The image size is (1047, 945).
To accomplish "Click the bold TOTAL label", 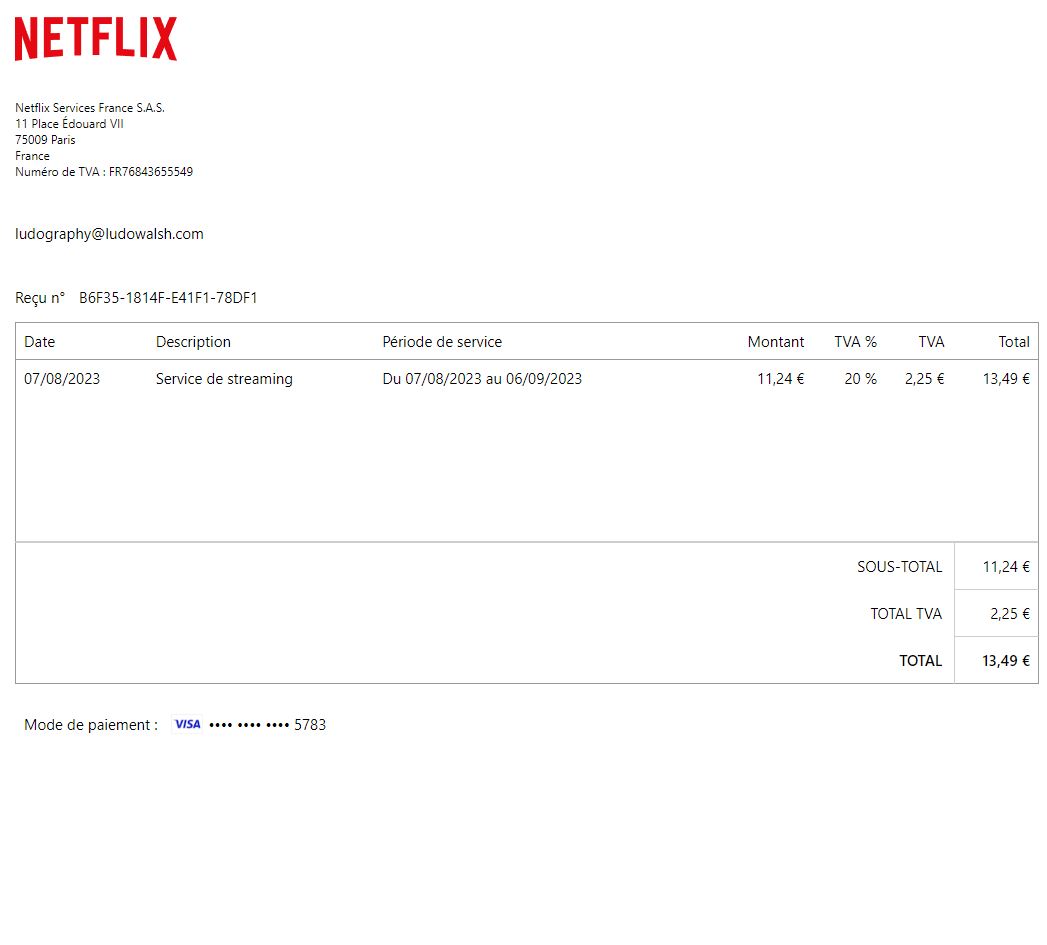I will pos(921,660).
